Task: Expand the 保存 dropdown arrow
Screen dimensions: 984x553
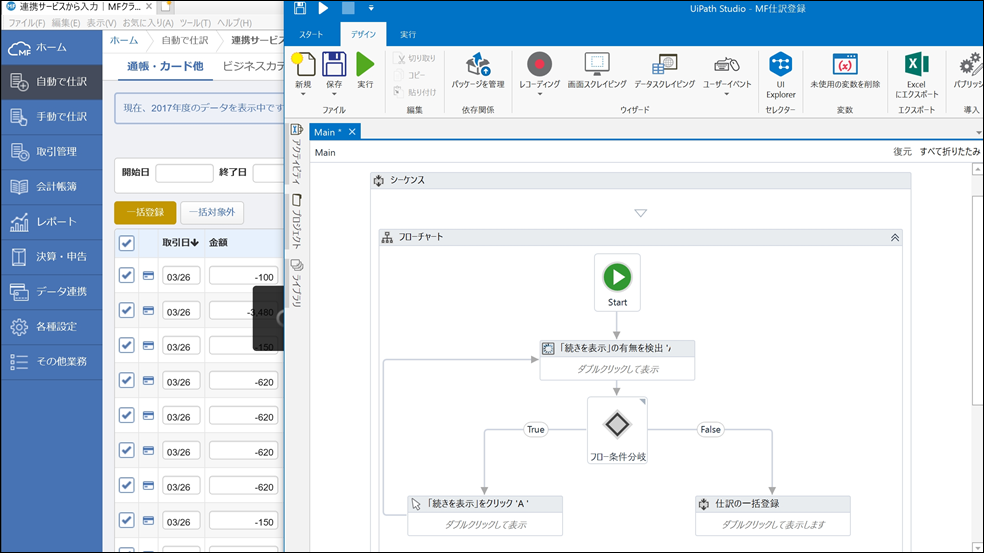Action: [334, 94]
